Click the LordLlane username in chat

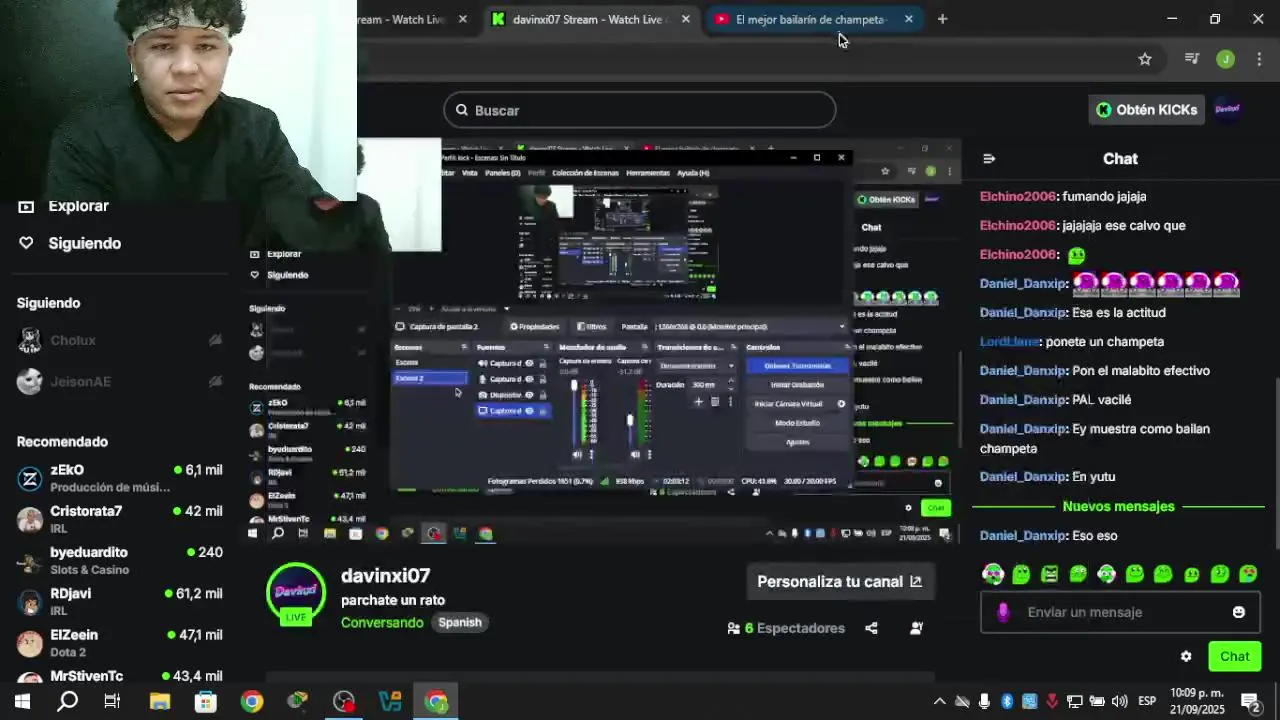(1009, 341)
